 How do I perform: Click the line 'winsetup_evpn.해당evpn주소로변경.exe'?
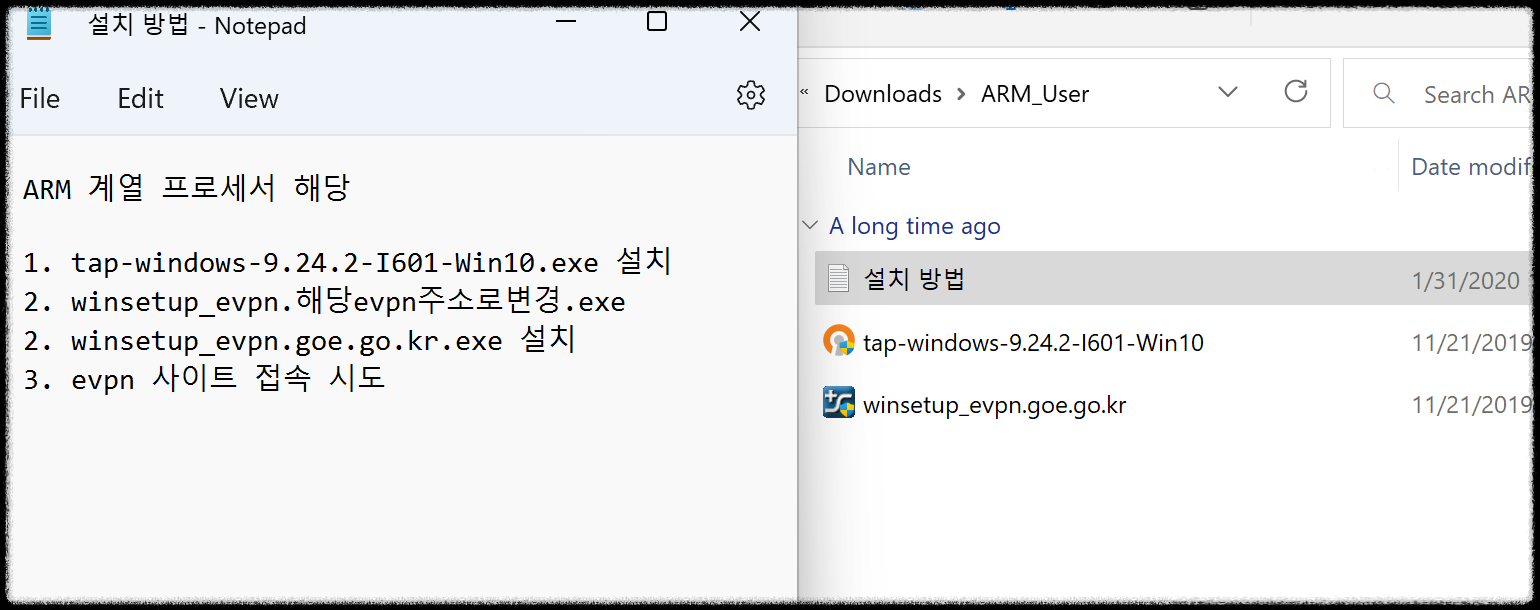click(348, 302)
